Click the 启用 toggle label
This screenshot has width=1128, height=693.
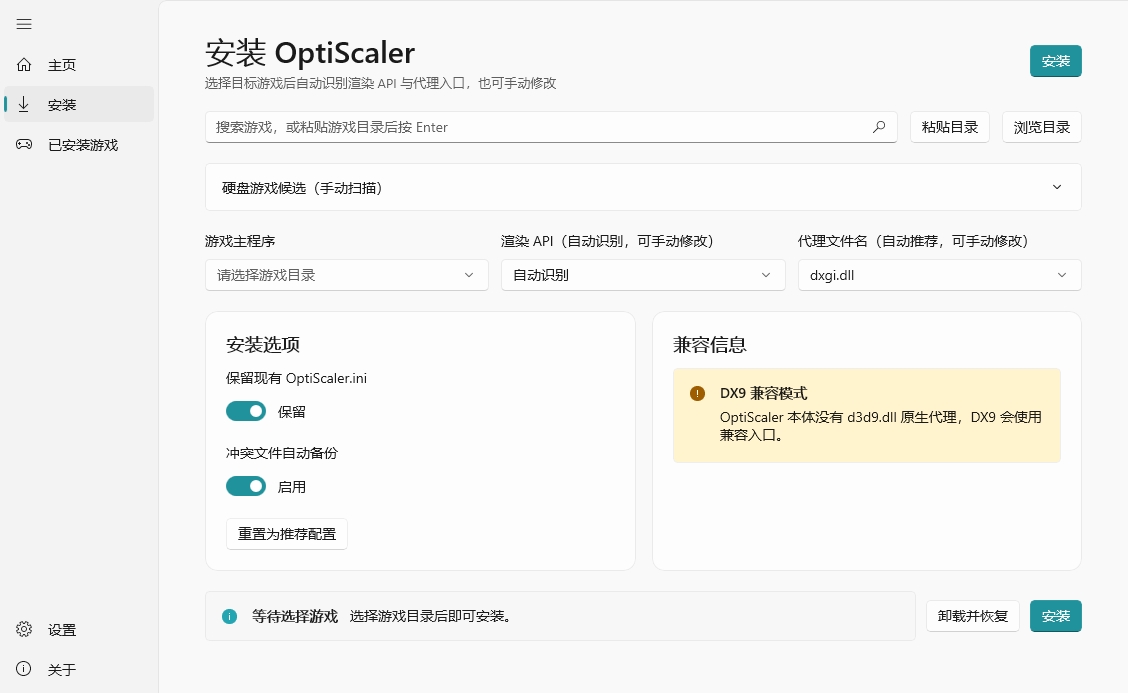[291, 486]
